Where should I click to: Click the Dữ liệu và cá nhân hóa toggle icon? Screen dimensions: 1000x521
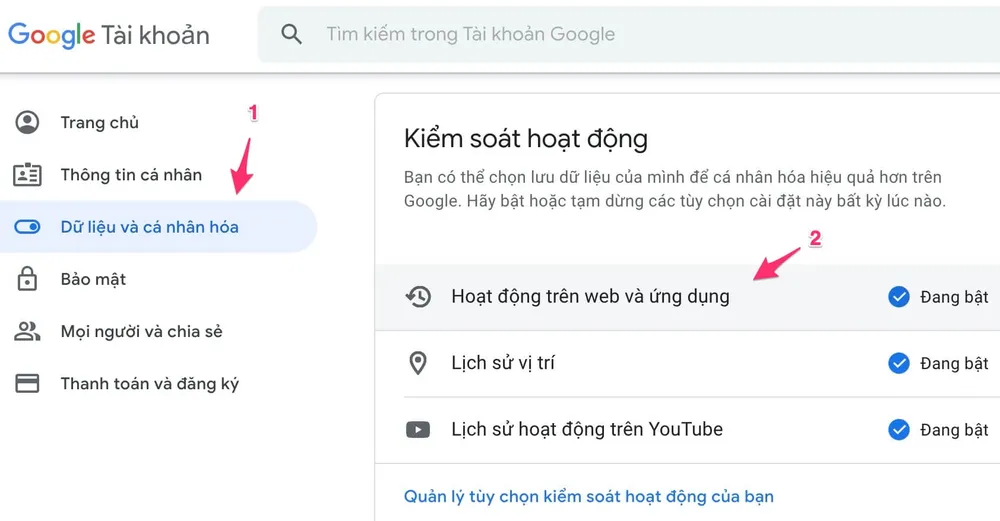click(x=27, y=227)
